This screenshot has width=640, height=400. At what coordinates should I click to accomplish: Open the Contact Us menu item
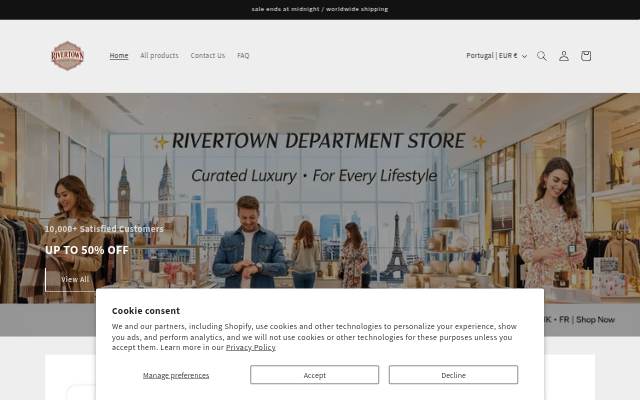click(x=207, y=56)
